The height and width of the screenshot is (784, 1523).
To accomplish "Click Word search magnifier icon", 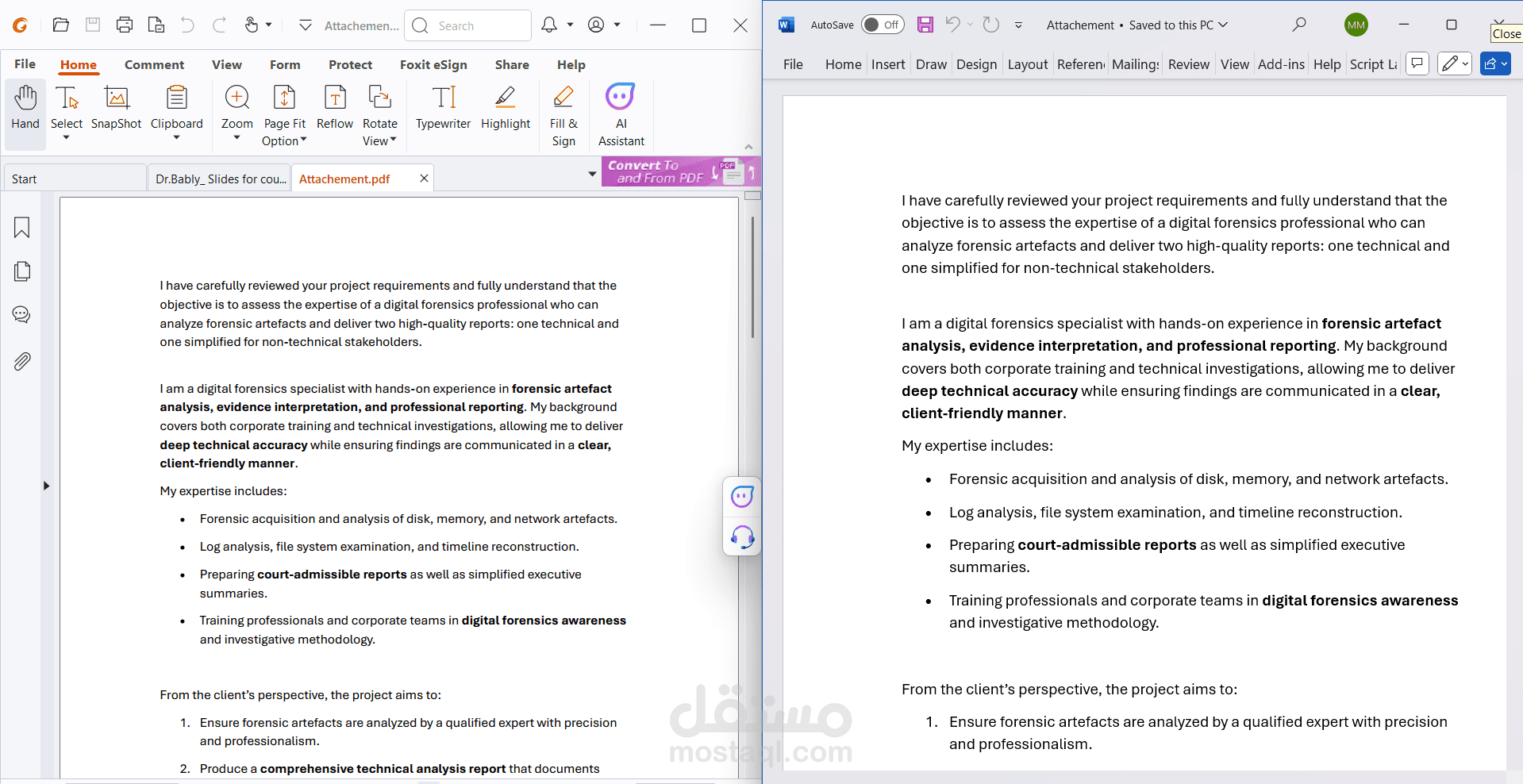I will tap(1299, 25).
